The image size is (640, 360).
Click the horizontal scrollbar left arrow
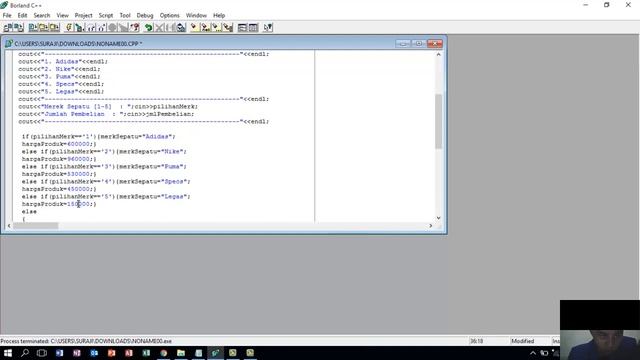9,226
